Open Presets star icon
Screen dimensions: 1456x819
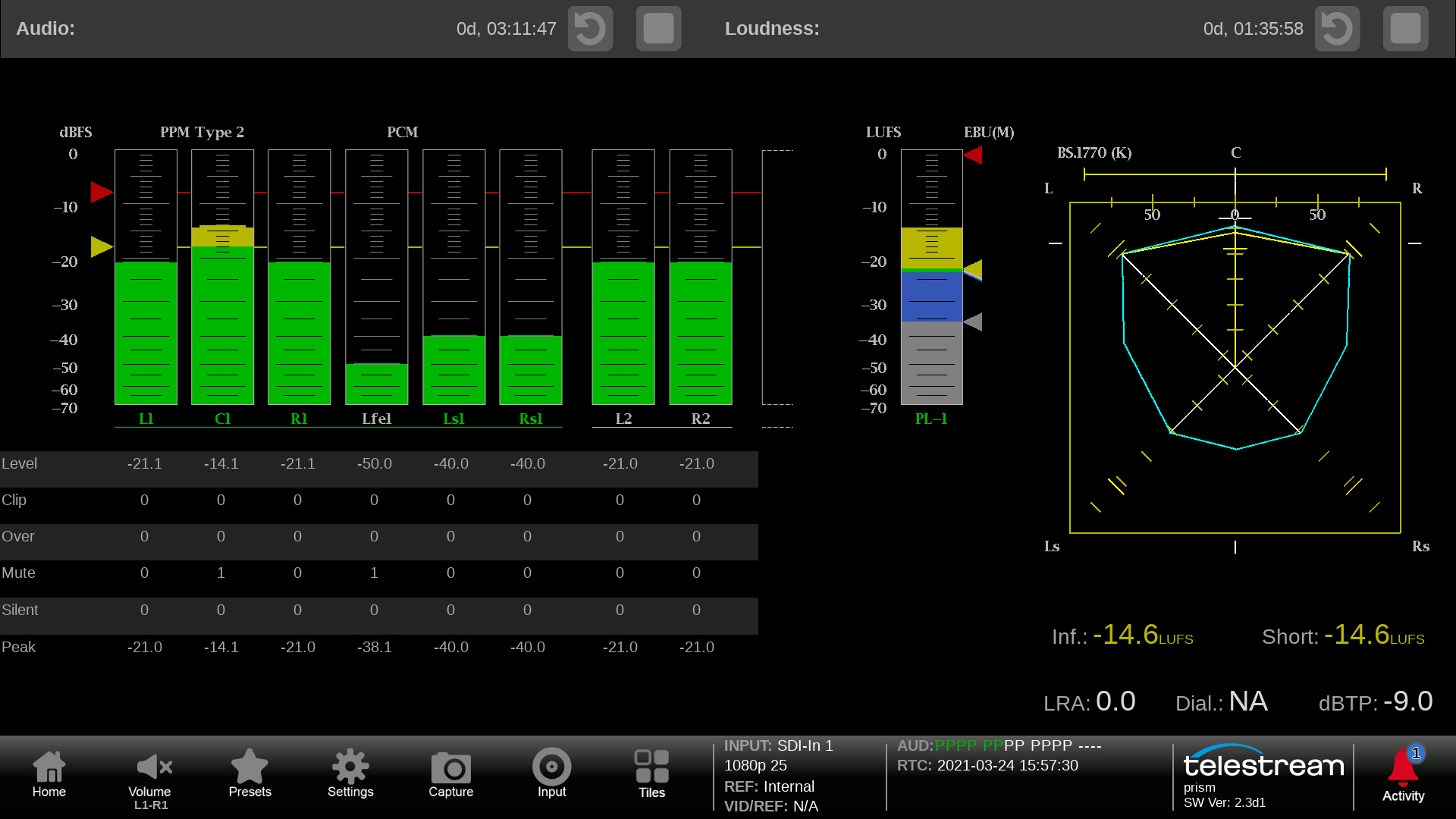(249, 774)
